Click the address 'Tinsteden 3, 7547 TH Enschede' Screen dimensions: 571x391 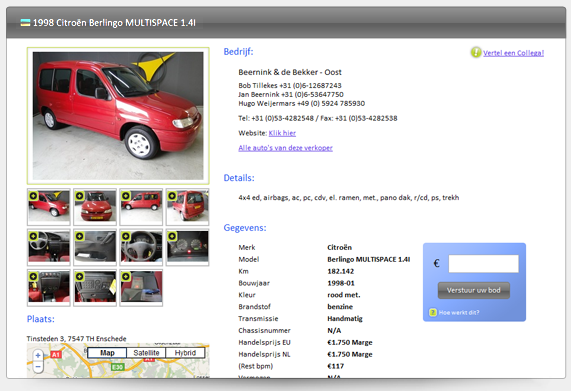76,339
